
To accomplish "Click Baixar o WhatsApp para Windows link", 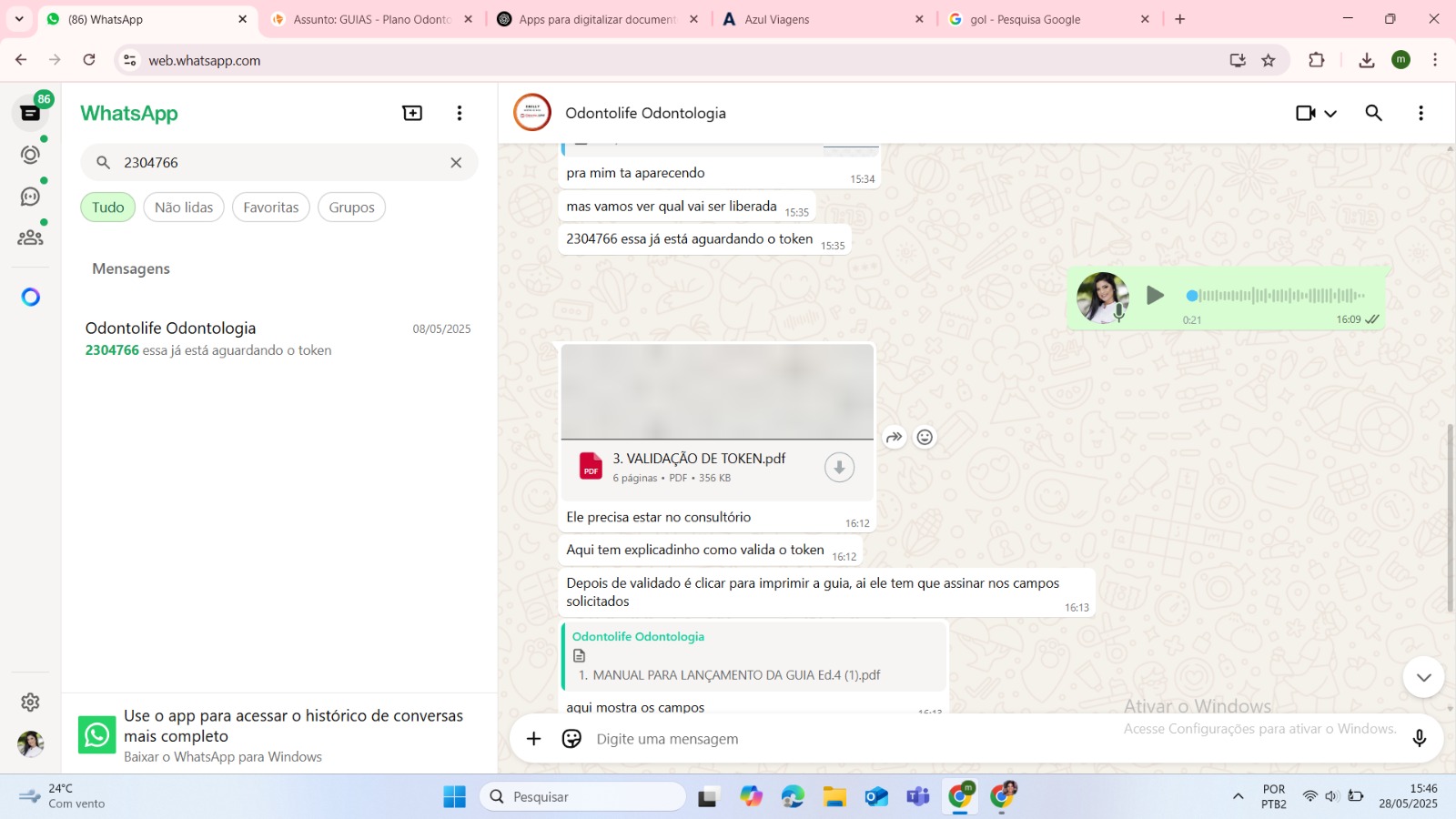I will [223, 757].
